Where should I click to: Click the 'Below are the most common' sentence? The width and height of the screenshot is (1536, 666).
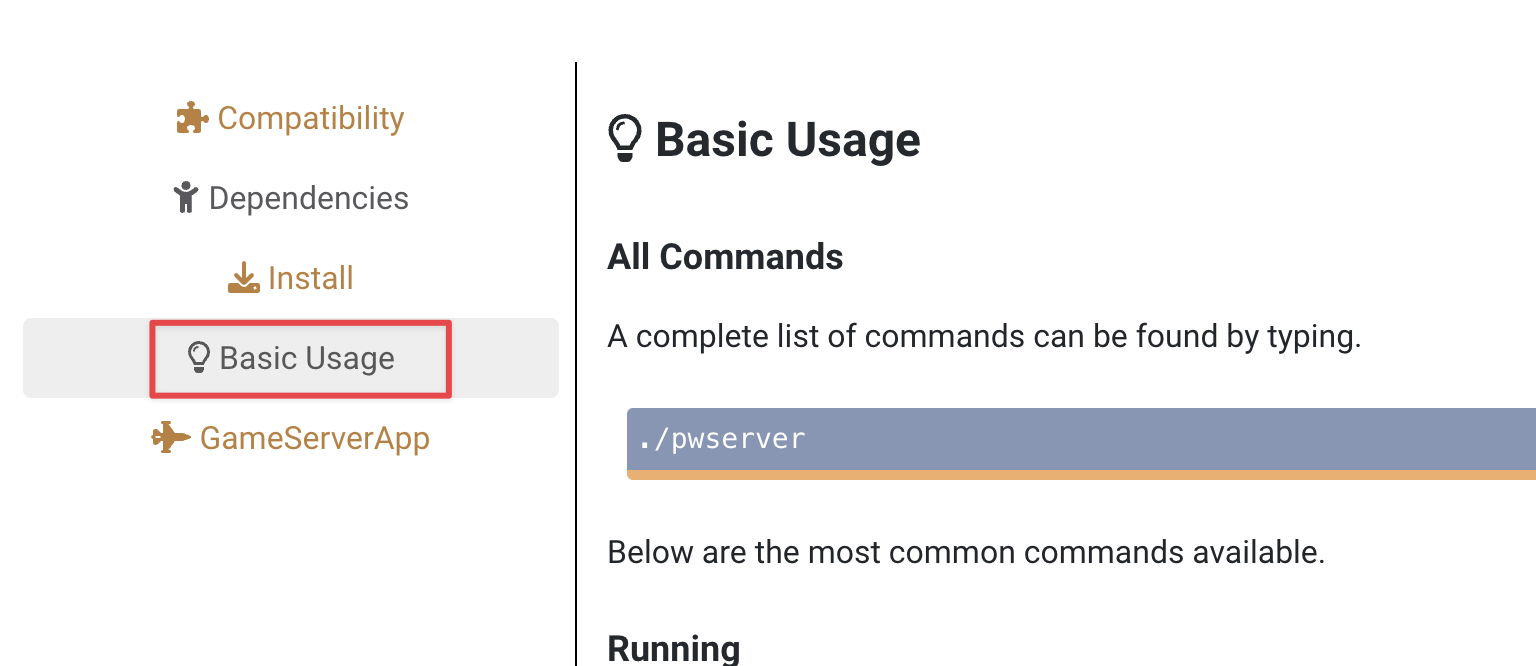[x=966, y=552]
